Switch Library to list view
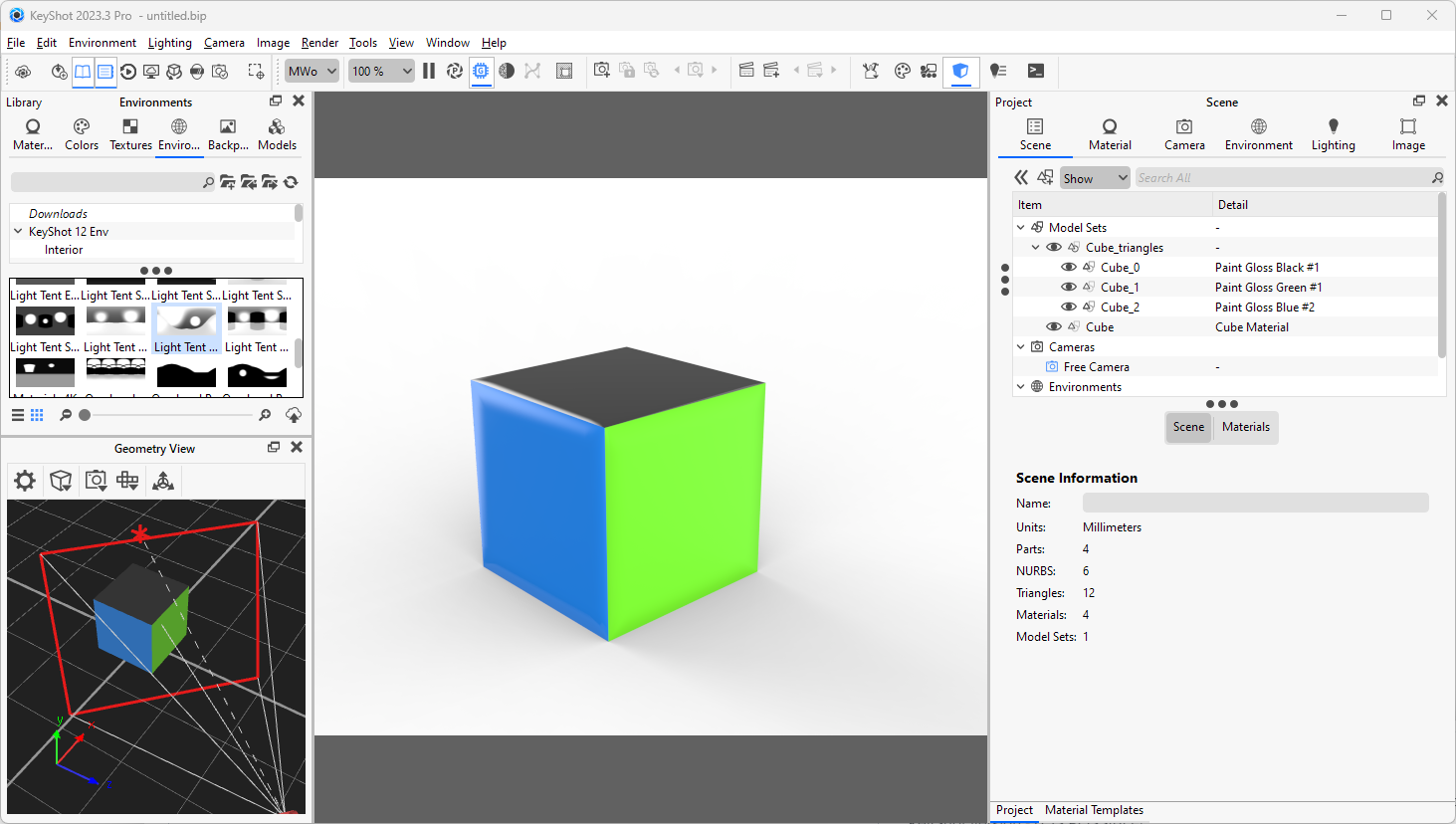 tap(18, 415)
